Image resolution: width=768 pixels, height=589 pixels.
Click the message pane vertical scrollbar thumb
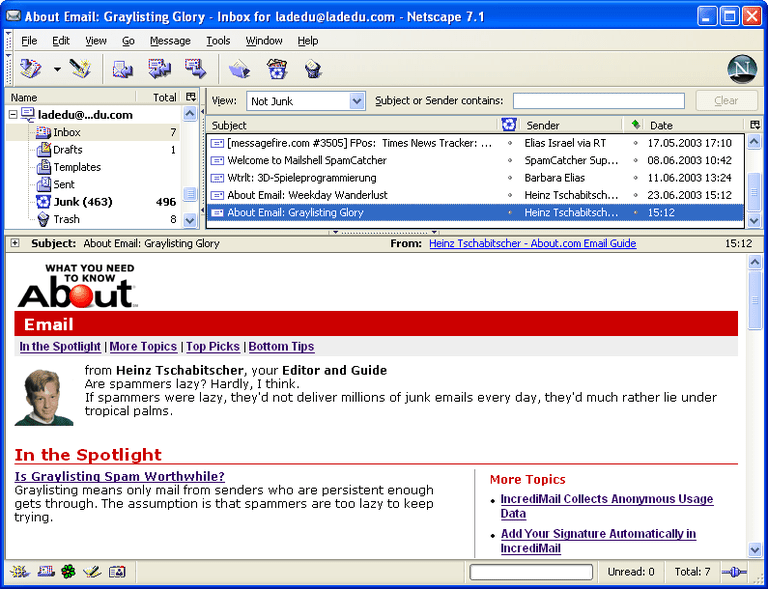click(755, 300)
